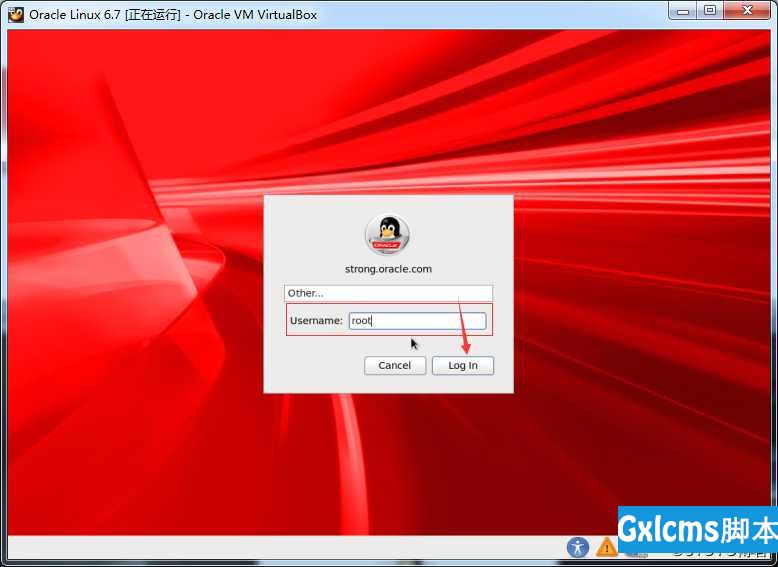This screenshot has width=778, height=567.
Task: Minimize the VirtualBox window
Action: pos(683,11)
